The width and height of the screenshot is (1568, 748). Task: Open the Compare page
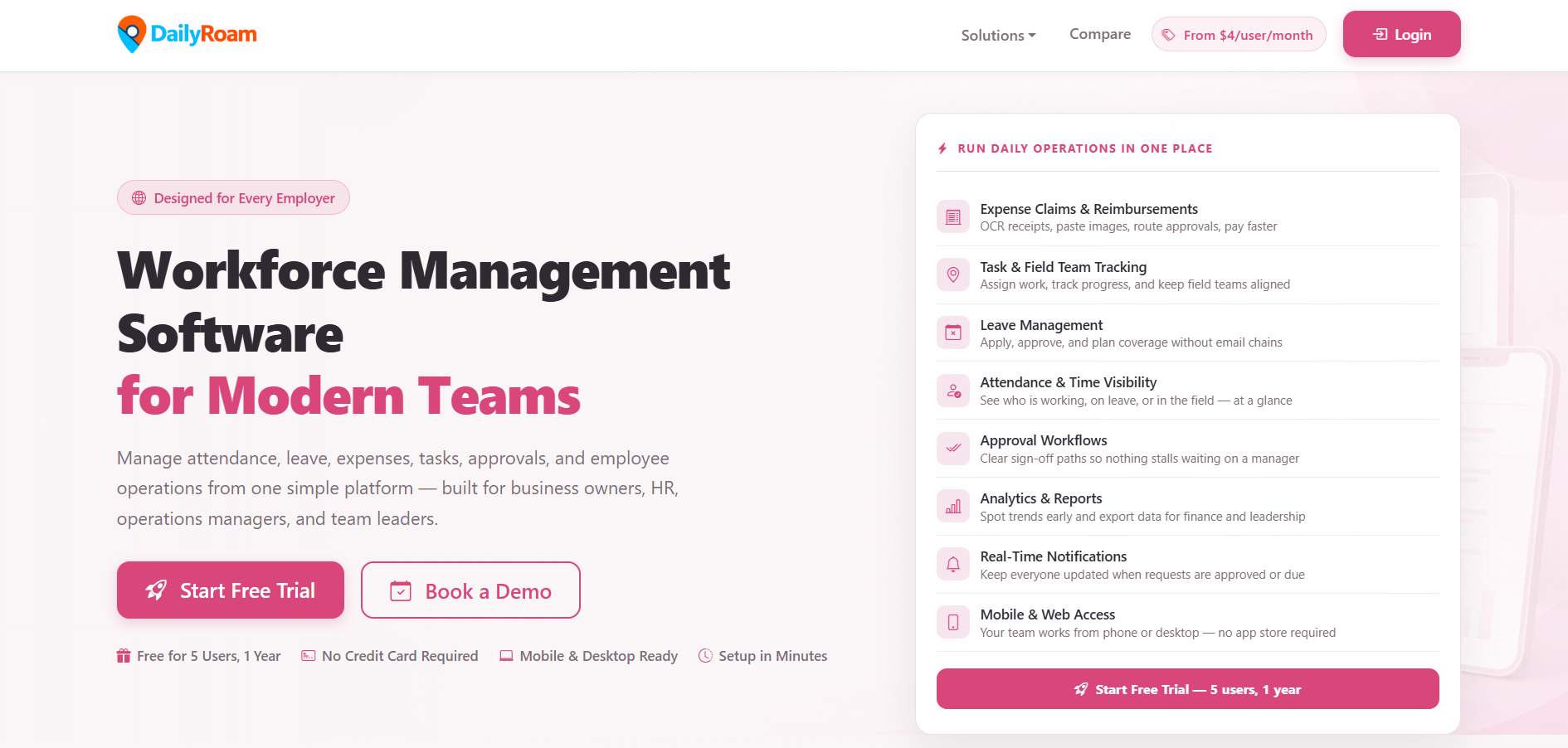(1100, 34)
